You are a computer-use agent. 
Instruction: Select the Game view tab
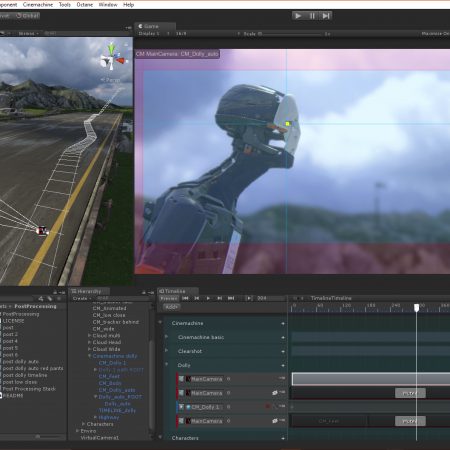(x=155, y=26)
